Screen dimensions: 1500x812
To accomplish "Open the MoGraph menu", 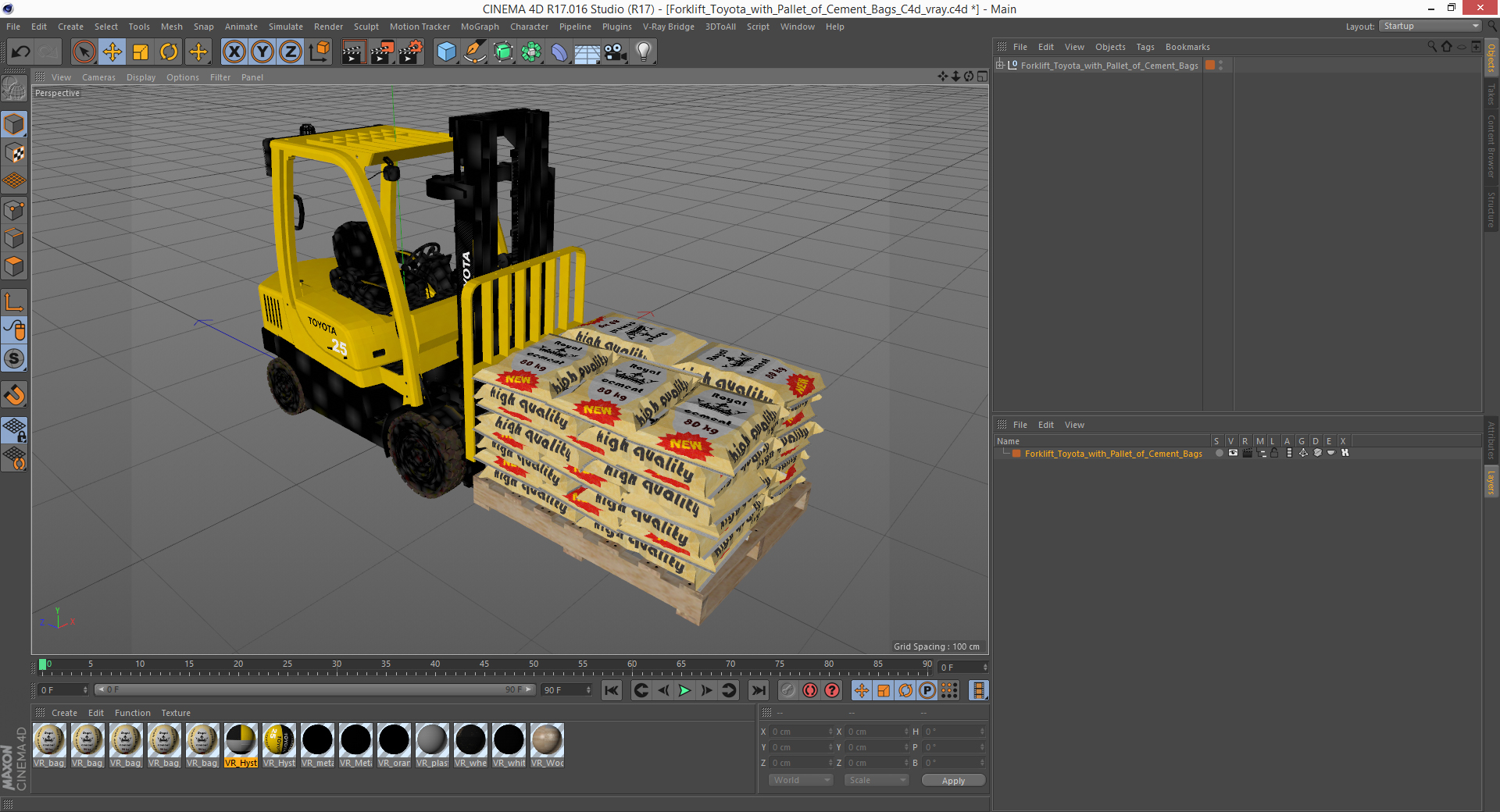I will click(x=480, y=27).
